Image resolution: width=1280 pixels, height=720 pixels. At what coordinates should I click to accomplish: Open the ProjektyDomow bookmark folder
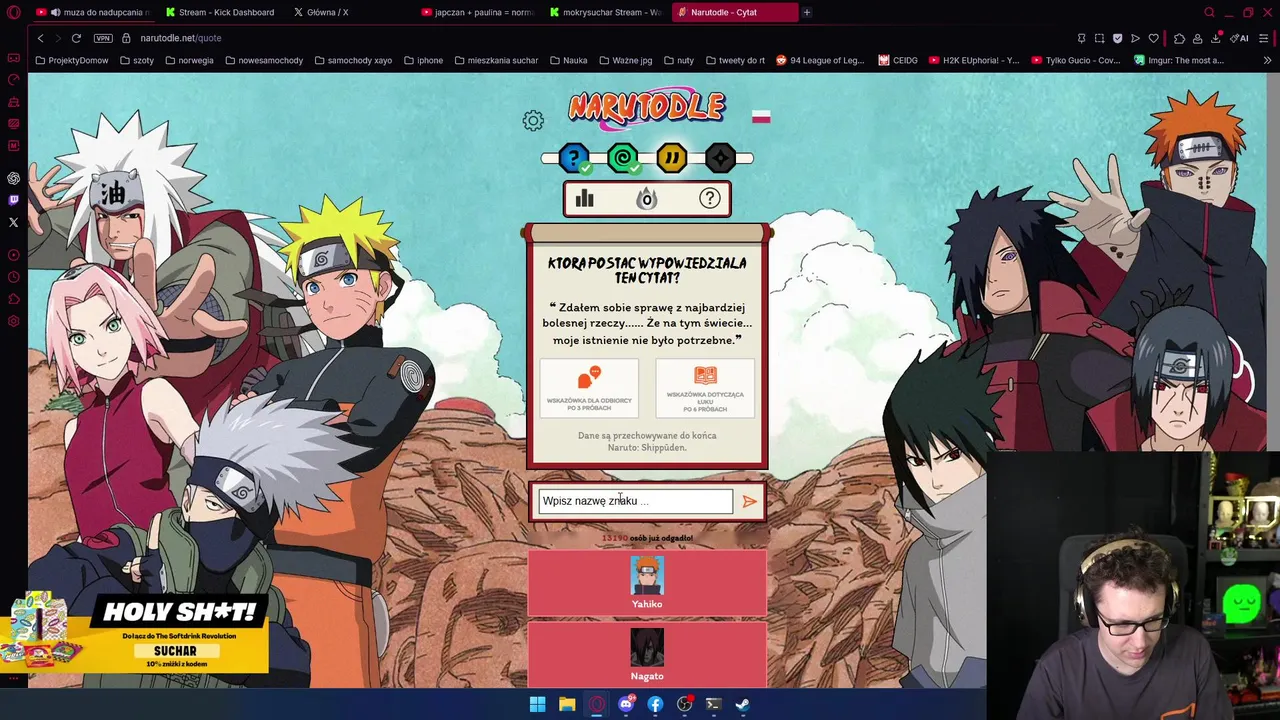point(72,60)
